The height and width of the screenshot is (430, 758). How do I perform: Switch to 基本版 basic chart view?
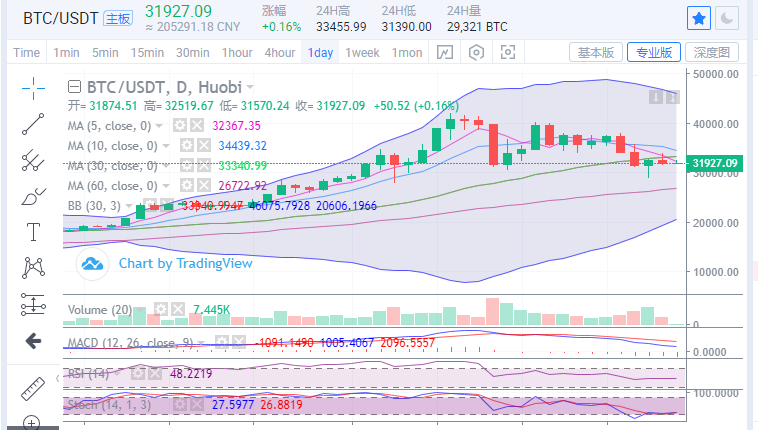pyautogui.click(x=596, y=52)
